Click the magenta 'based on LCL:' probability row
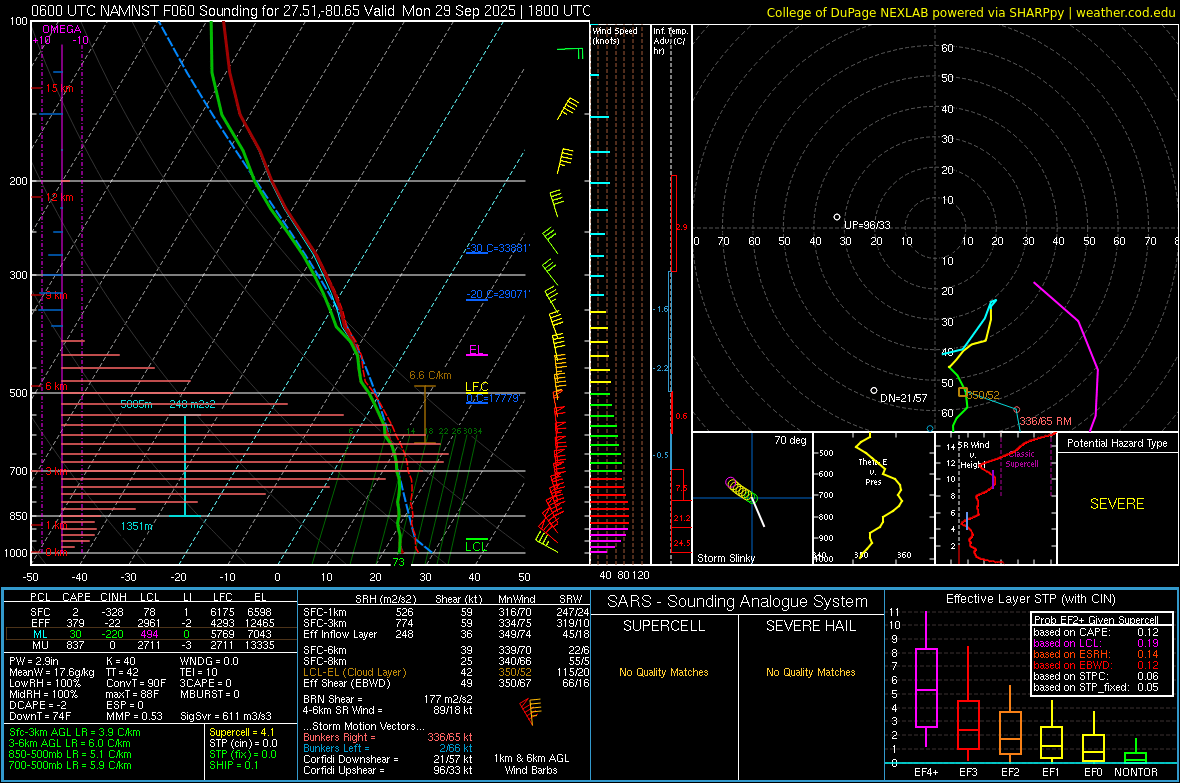 coord(1096,643)
